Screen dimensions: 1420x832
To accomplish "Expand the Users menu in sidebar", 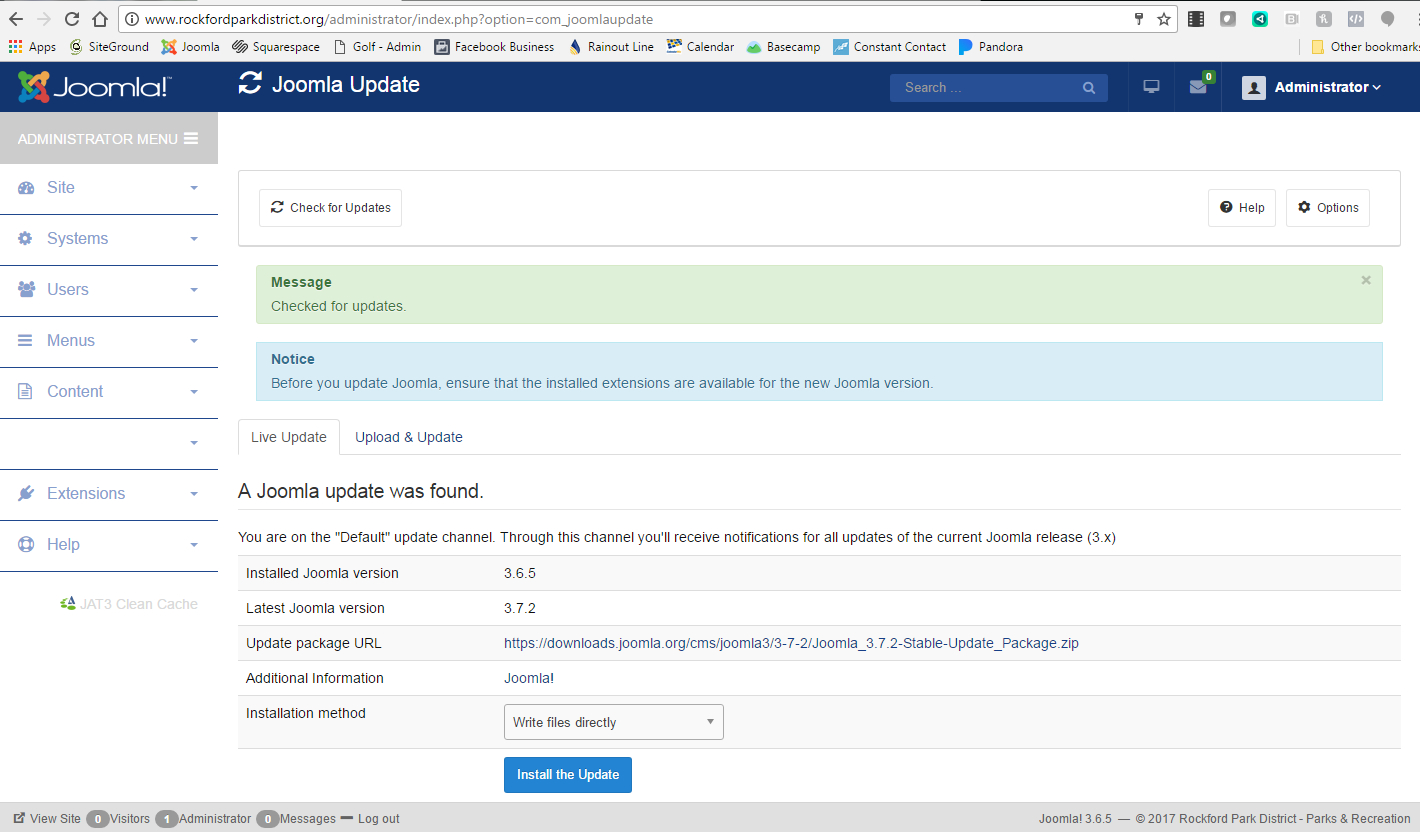I will click(x=109, y=290).
